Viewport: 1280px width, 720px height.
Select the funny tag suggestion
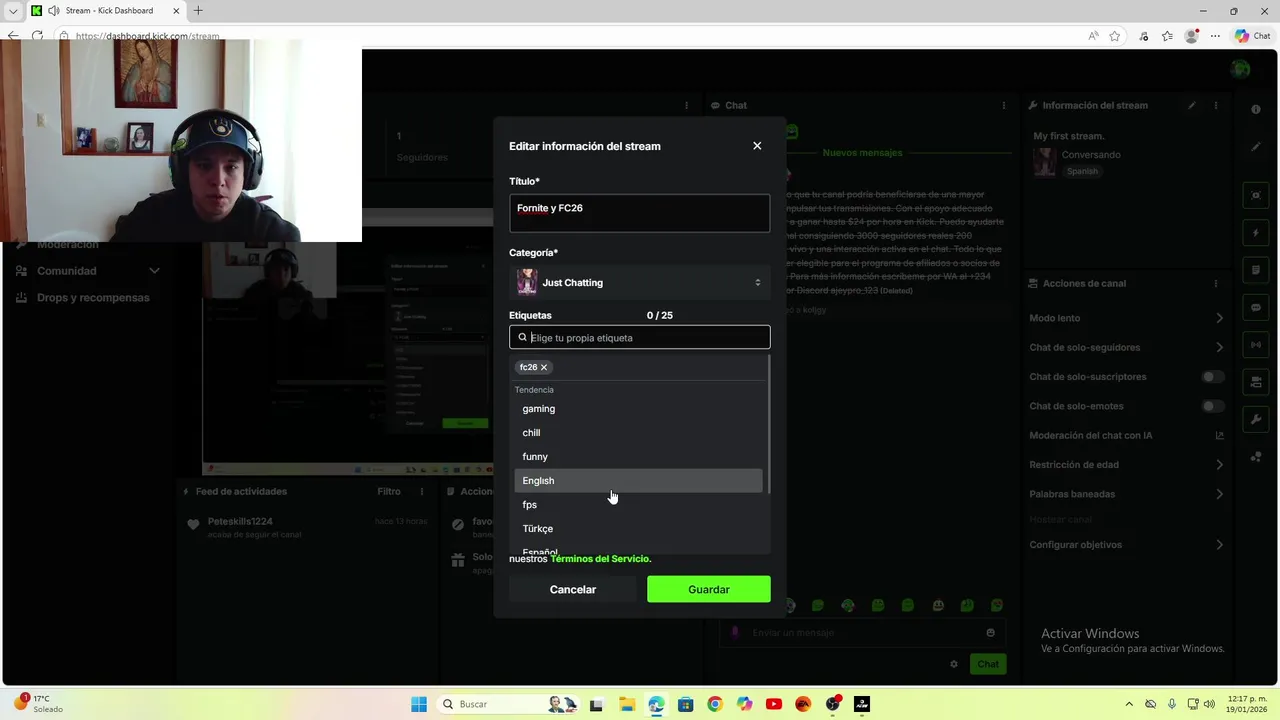click(x=638, y=457)
